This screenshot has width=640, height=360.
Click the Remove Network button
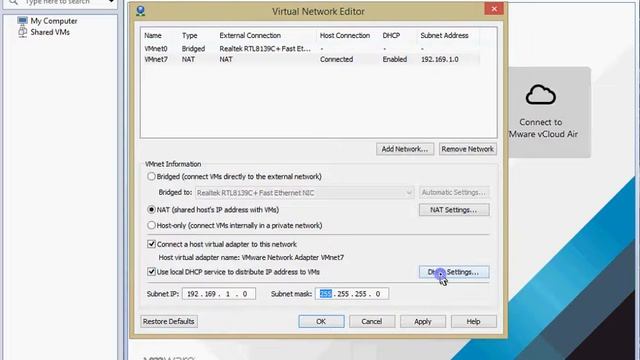(467, 149)
